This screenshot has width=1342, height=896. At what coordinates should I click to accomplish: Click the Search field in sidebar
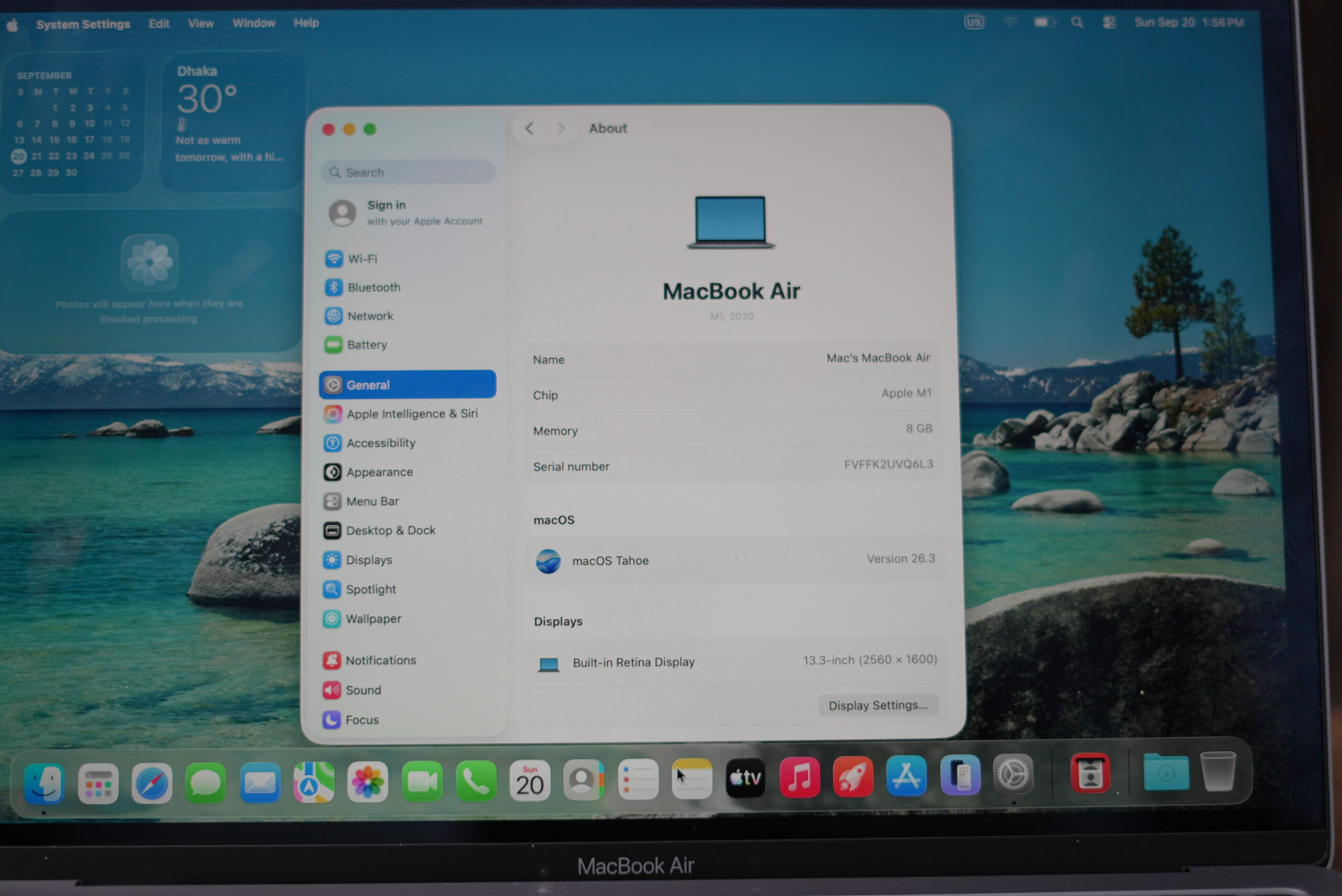click(x=409, y=172)
